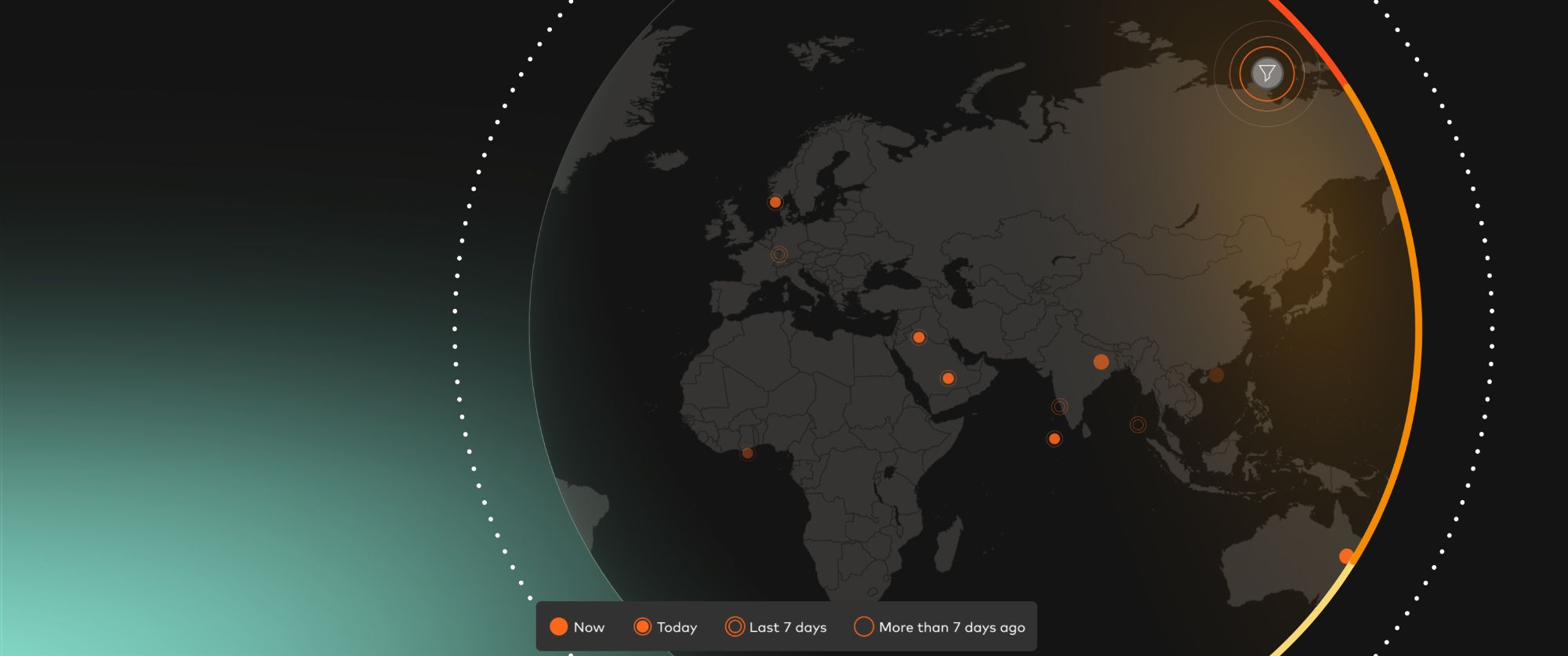Click the ringed marker on India's southwest coast
The image size is (1568, 656).
tap(1059, 407)
